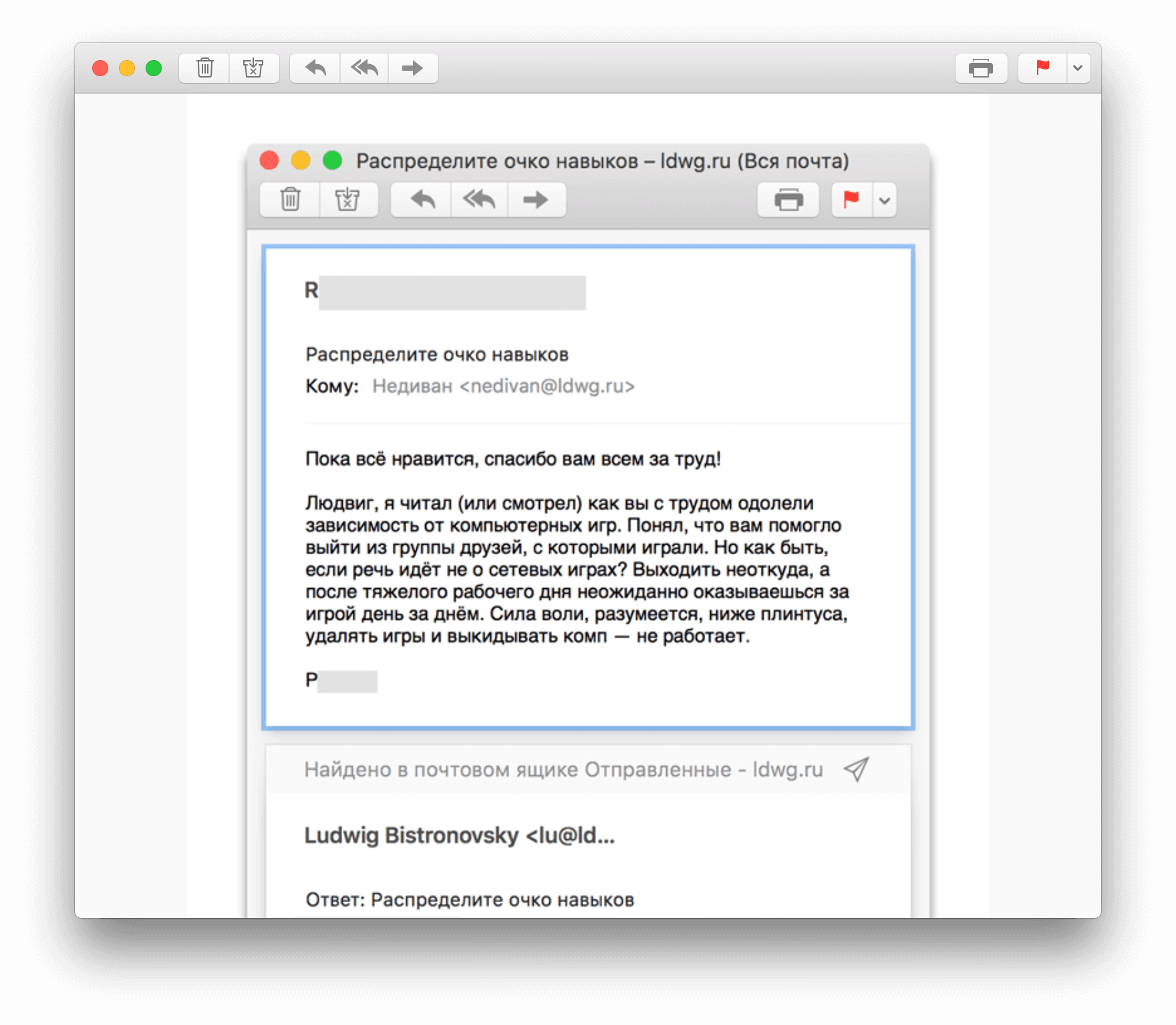
Task: Forward with inner window right arrow
Action: coord(536,200)
